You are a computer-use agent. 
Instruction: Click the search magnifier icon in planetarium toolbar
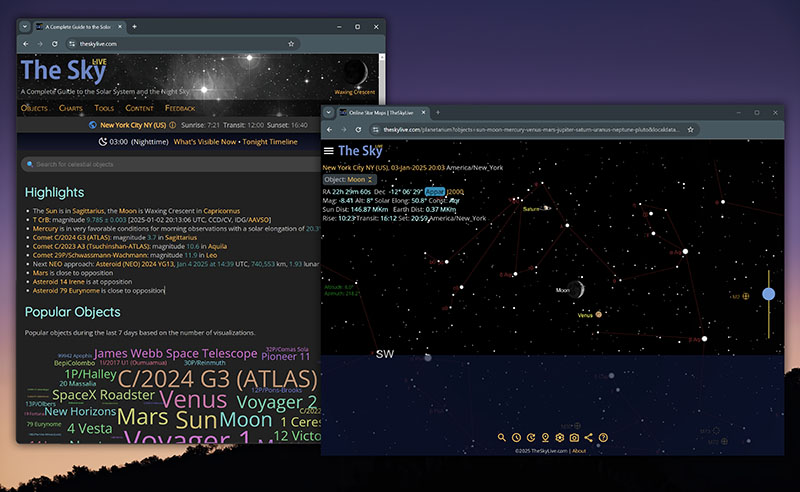pyautogui.click(x=502, y=437)
